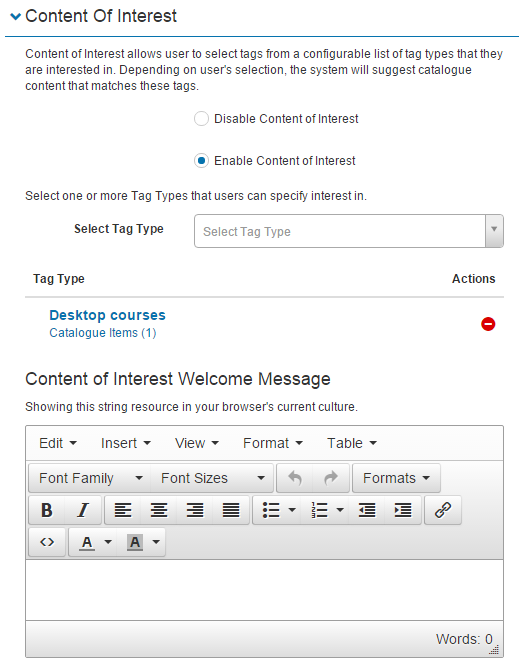
Task: Click the Actions column header
Action: (473, 279)
